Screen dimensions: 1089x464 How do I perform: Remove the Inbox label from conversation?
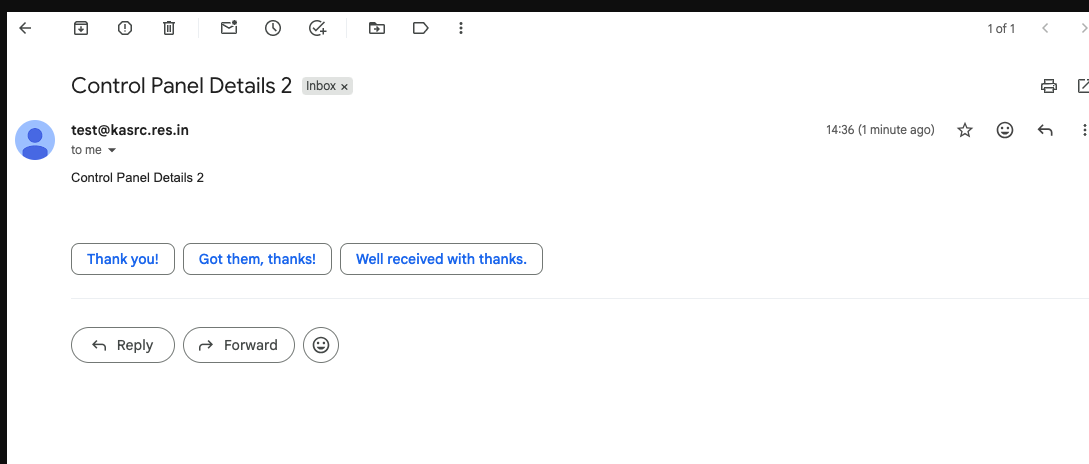(x=345, y=87)
